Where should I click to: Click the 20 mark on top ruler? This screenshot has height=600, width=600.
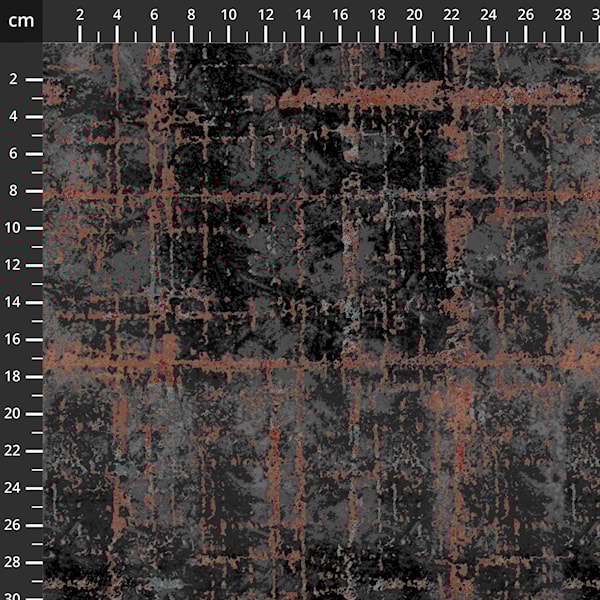[x=414, y=15]
